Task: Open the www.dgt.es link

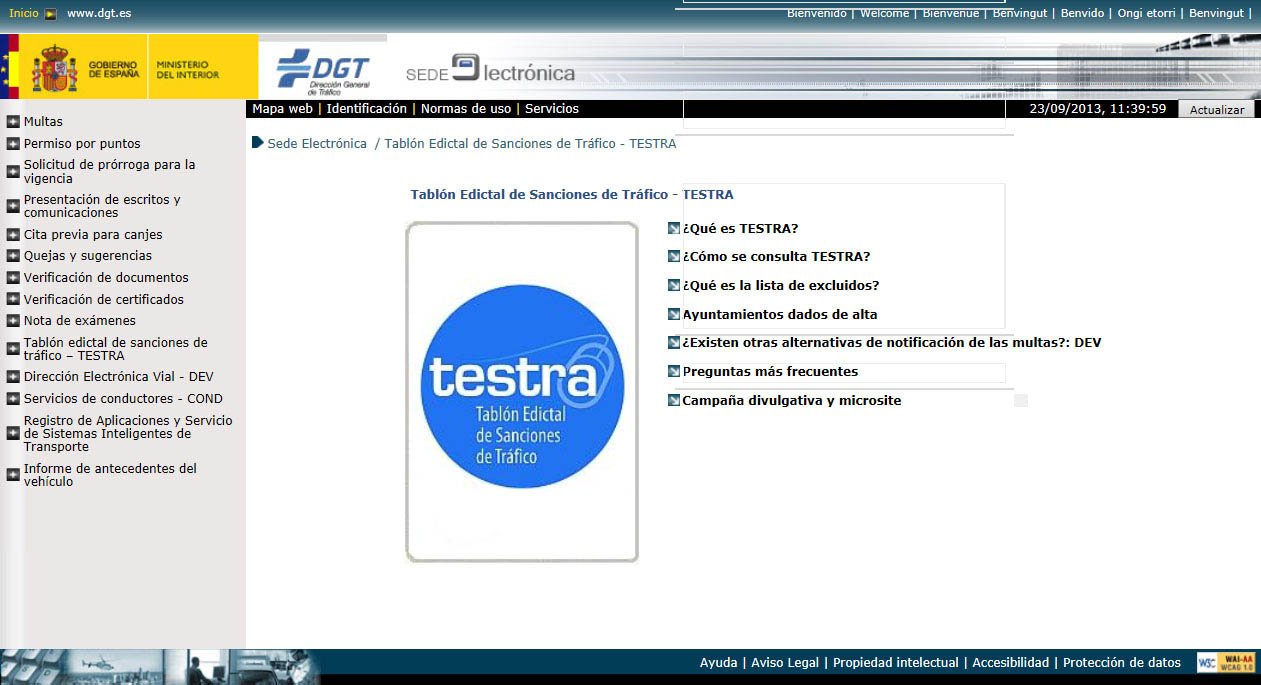Action: [99, 14]
